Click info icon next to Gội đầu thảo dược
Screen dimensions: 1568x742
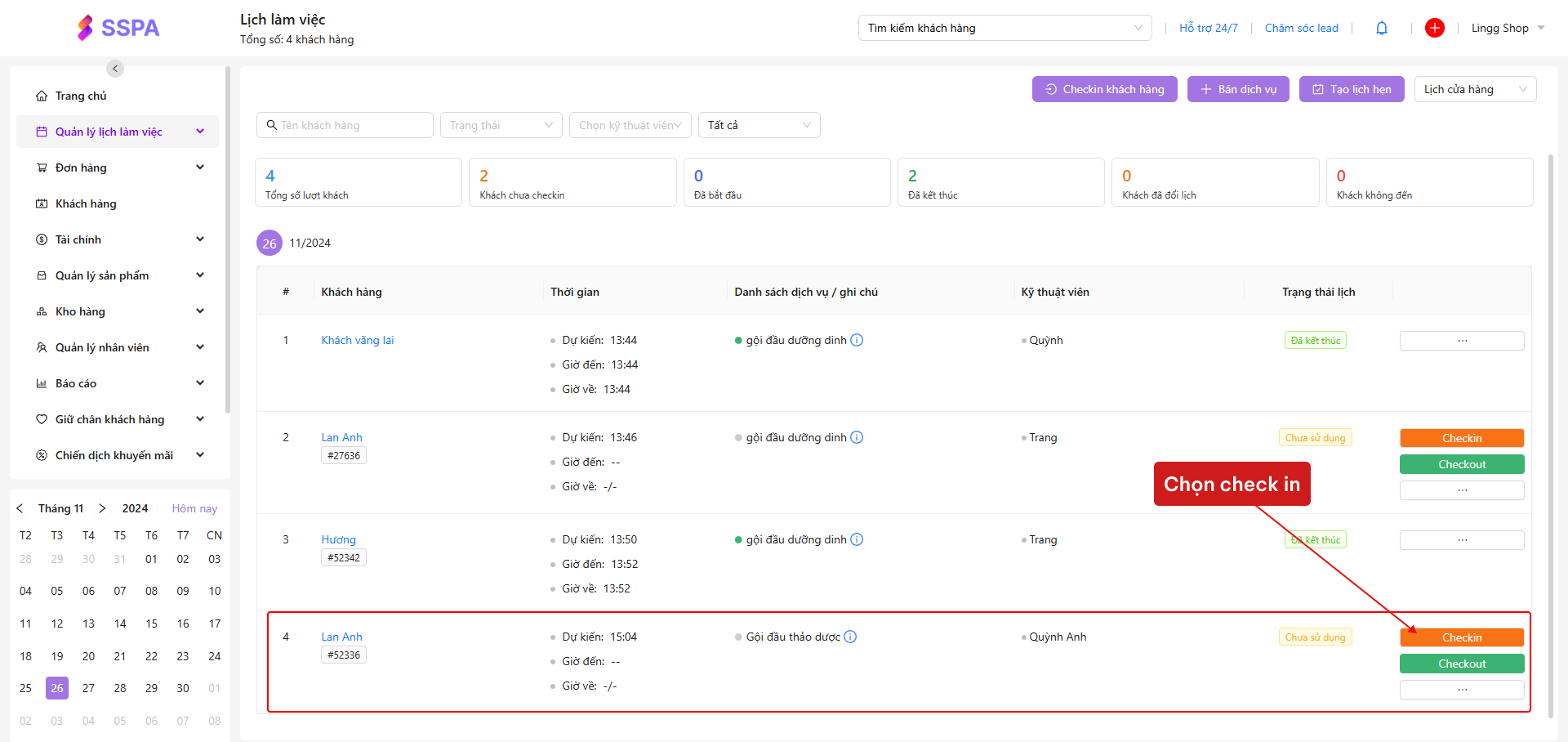click(850, 637)
